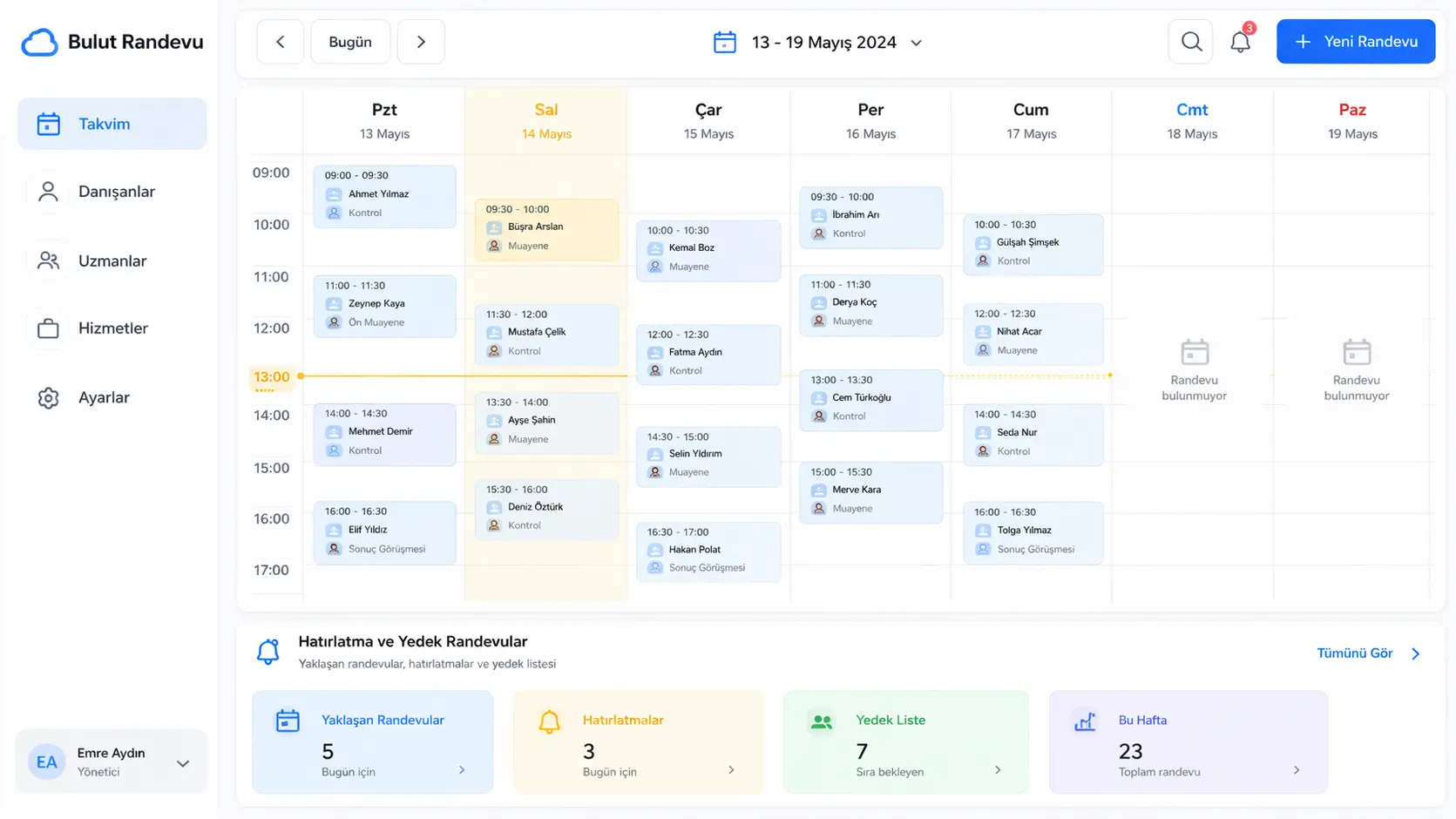Screen dimensions: 1456x819
Task: Open Ayarlar settings in sidebar
Action: click(104, 397)
